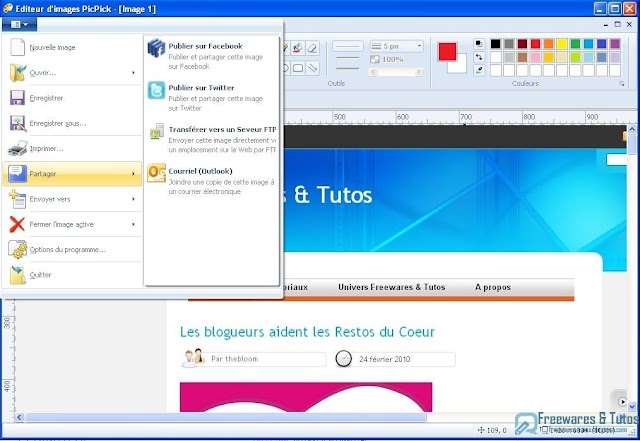This screenshot has height=441, width=640.
Task: Click the Quitter icon
Action: [17, 275]
